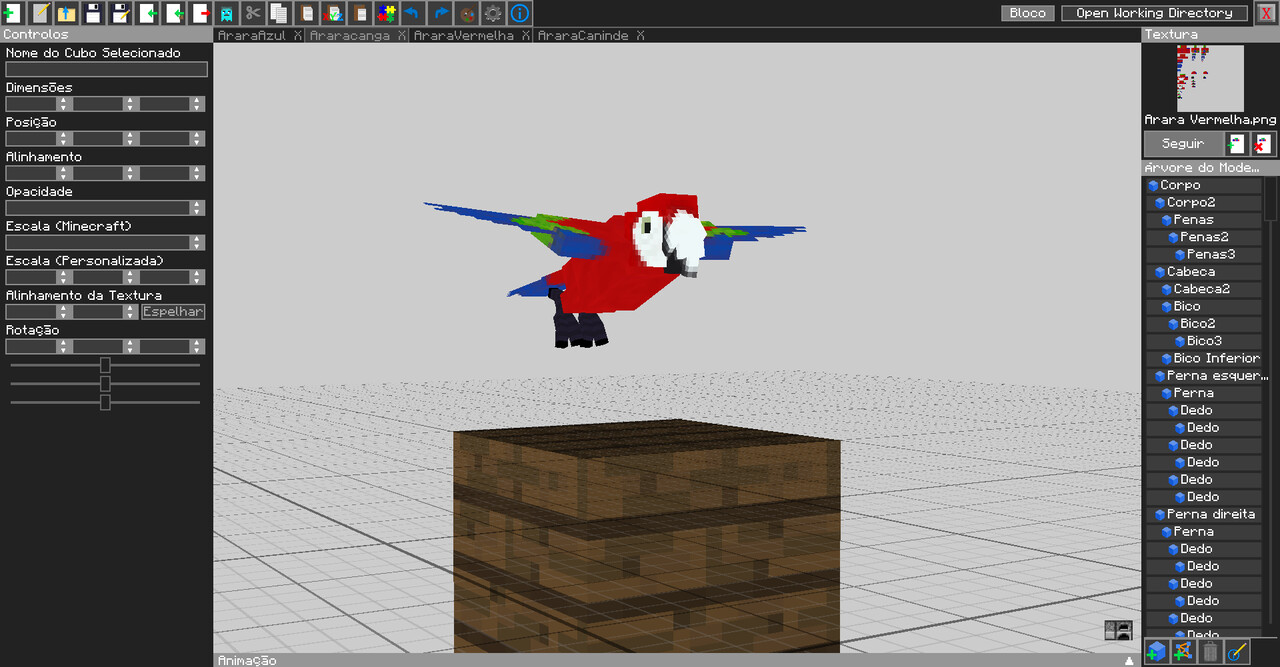The image size is (1280, 667).
Task: Click the Open Working Directory button
Action: point(1154,13)
